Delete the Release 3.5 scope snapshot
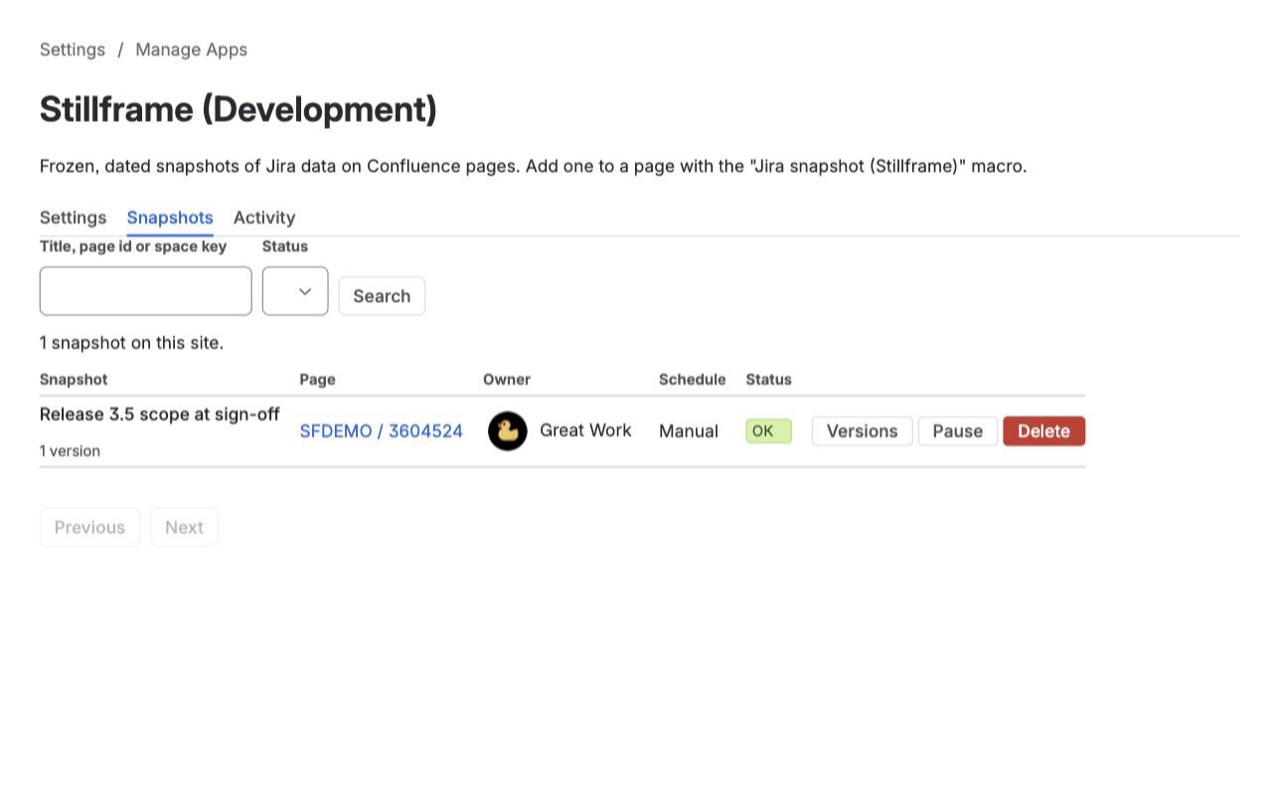This screenshot has height=800, width=1280. tap(1044, 431)
